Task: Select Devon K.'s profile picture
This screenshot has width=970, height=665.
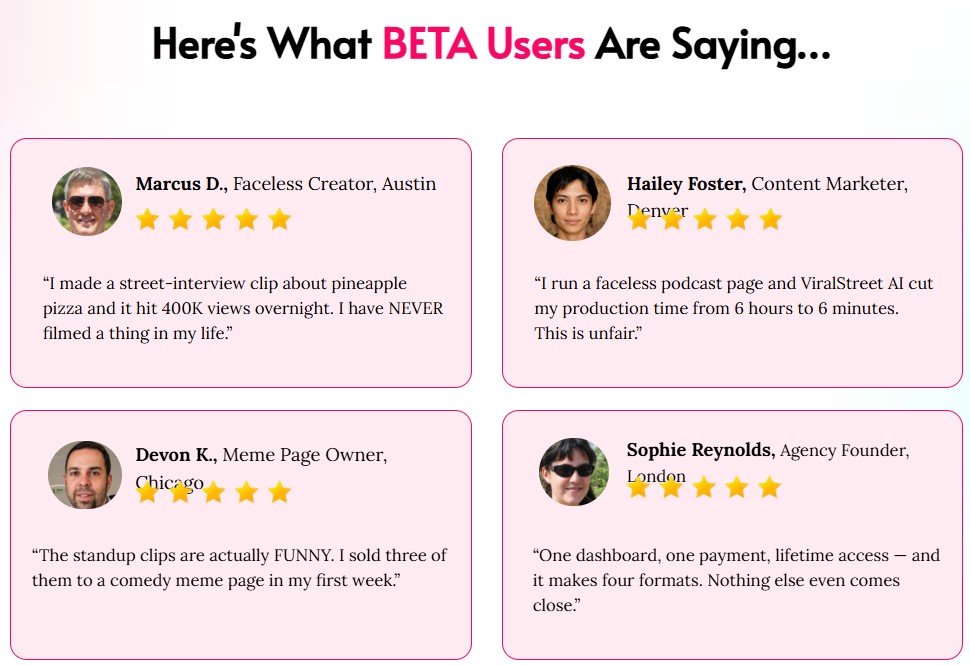Action: pyautogui.click(x=85, y=474)
